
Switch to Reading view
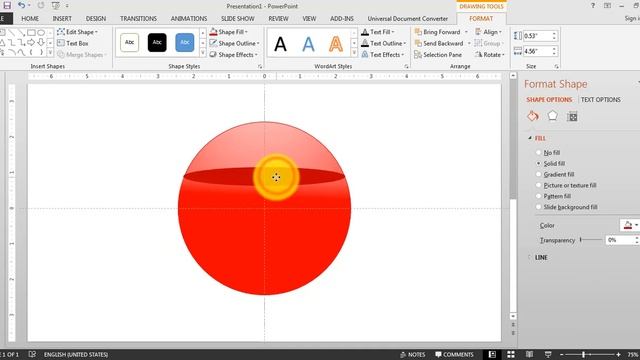pos(529,354)
